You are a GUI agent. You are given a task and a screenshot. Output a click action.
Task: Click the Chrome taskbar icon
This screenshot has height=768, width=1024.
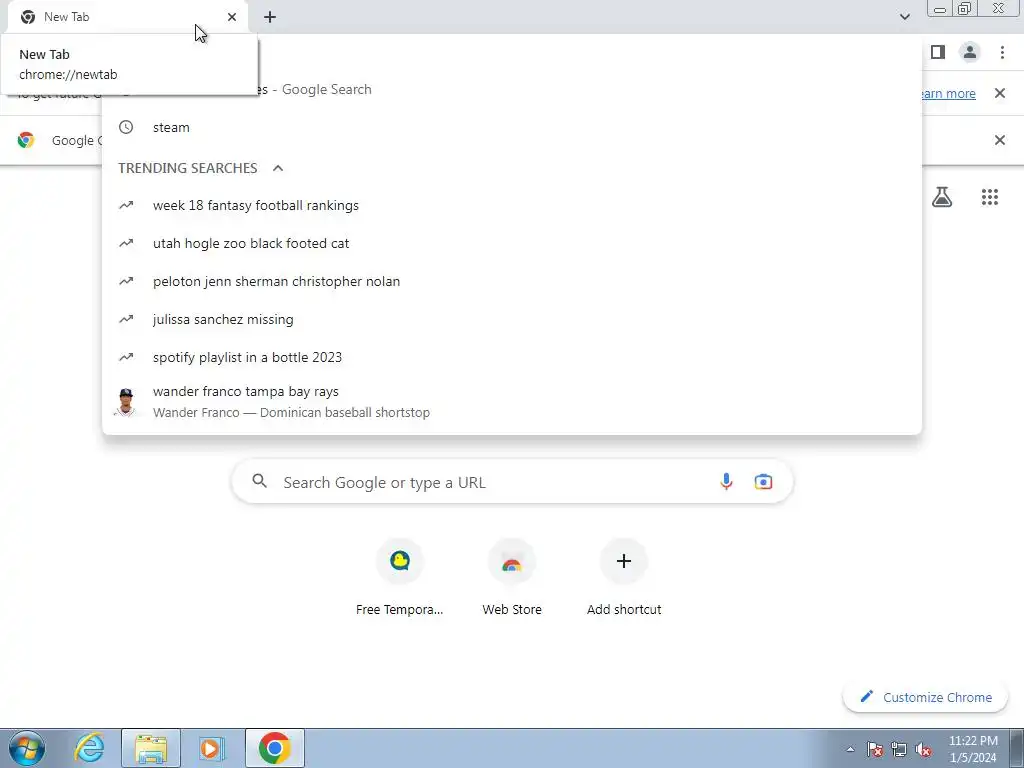(275, 748)
